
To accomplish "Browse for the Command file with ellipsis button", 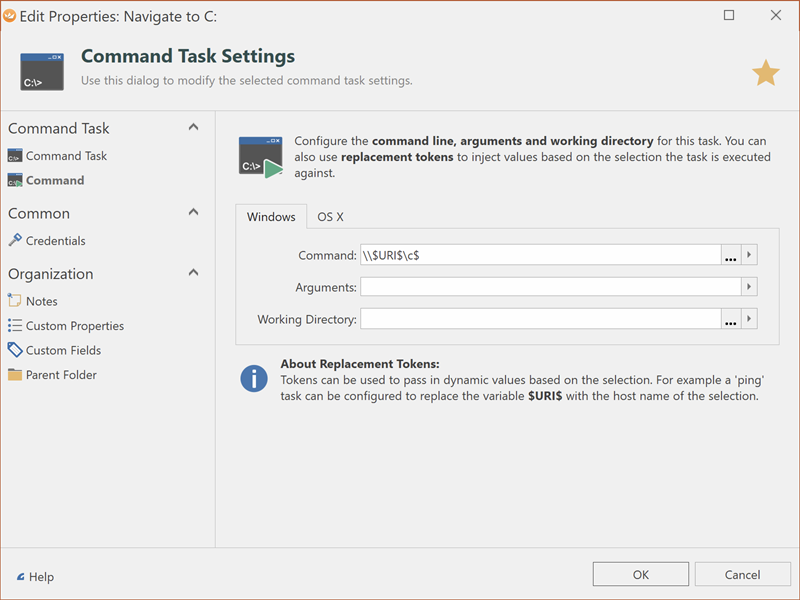I will click(731, 256).
